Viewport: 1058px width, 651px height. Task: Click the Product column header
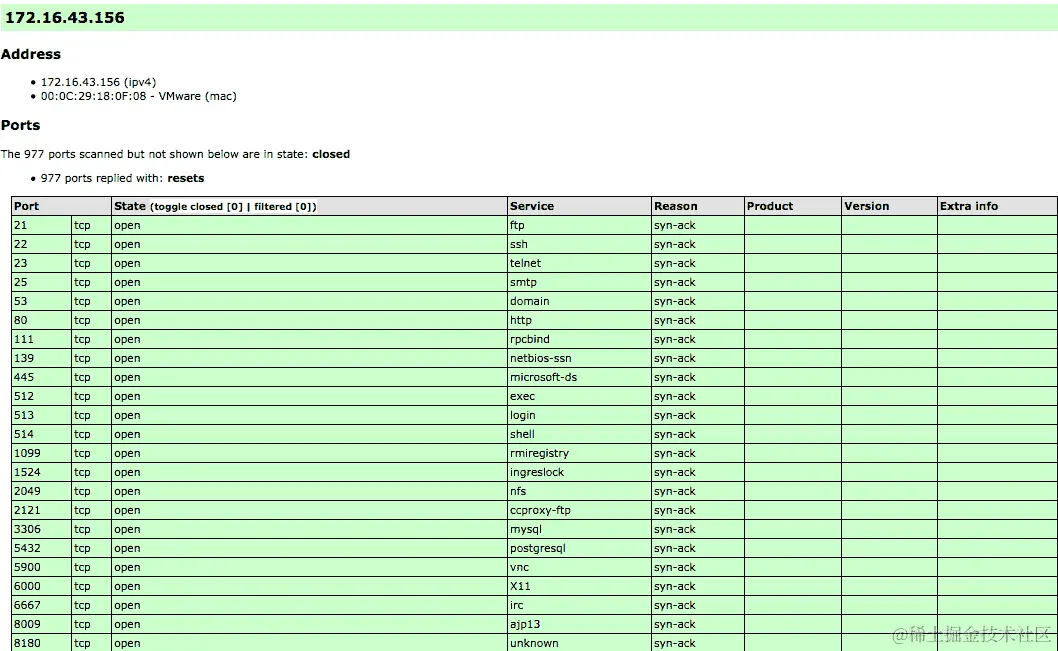coord(792,206)
